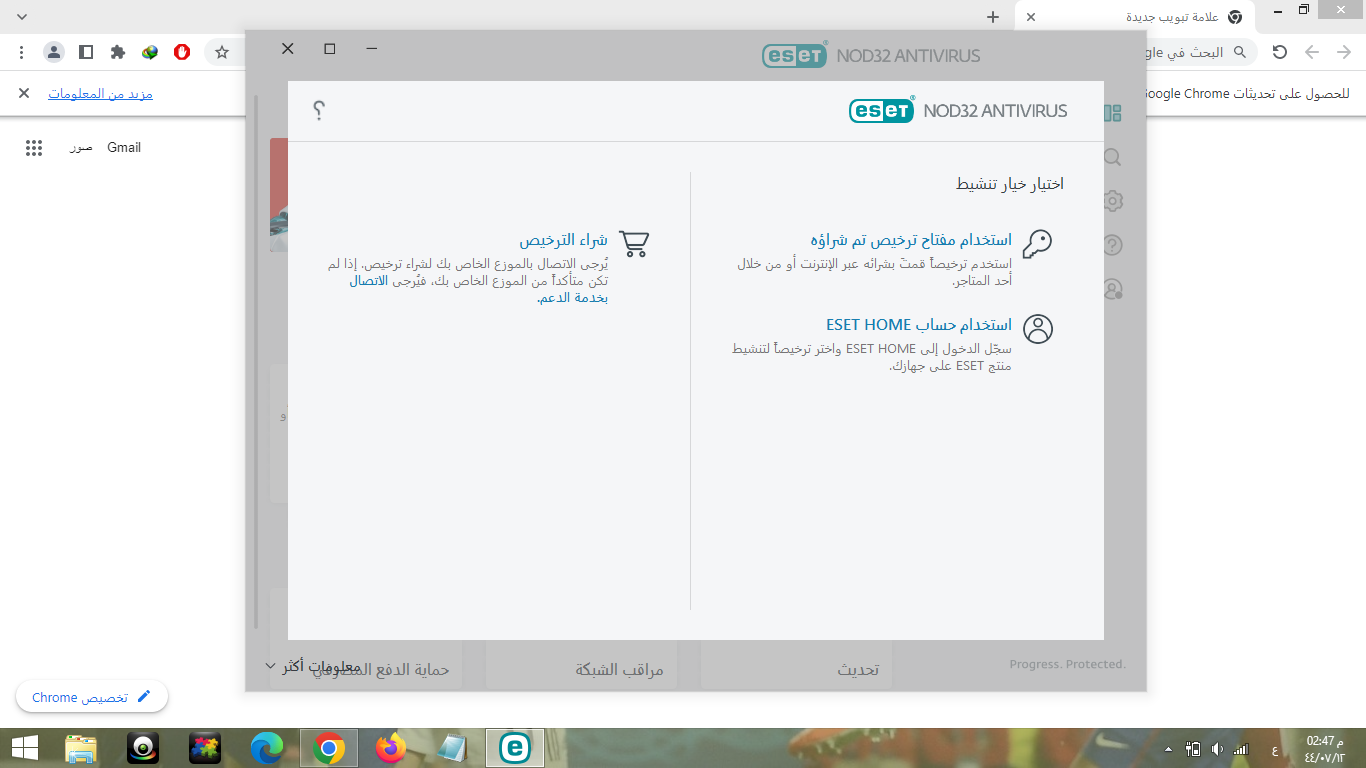Open ESET account sidebar icon
Viewport: 1366px width, 768px height.
[1112, 289]
